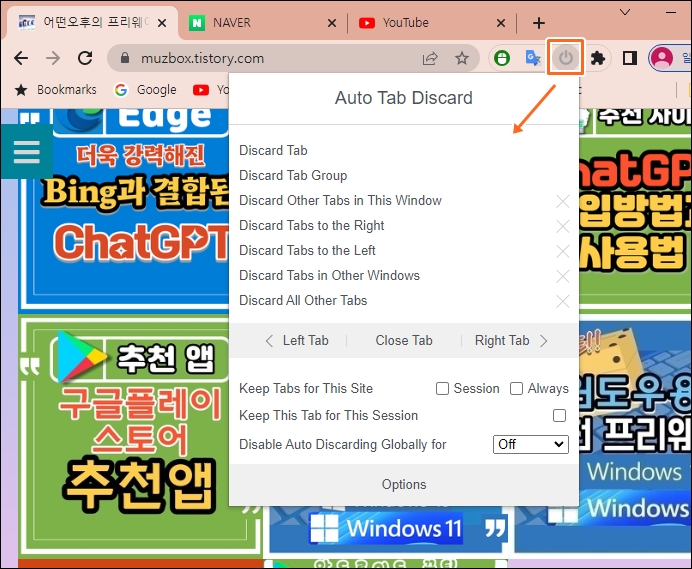Screen dimensions: 692x569
Task: Open the Bookmarks folder in bookmarks bar
Action: tap(55, 90)
